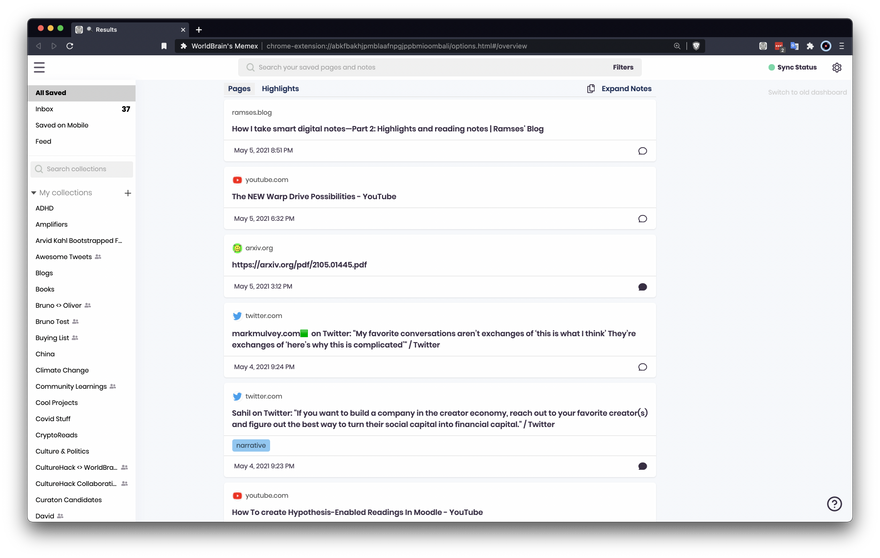Switch to the Highlights tab
Image resolution: width=880 pixels, height=558 pixels.
[x=280, y=89]
